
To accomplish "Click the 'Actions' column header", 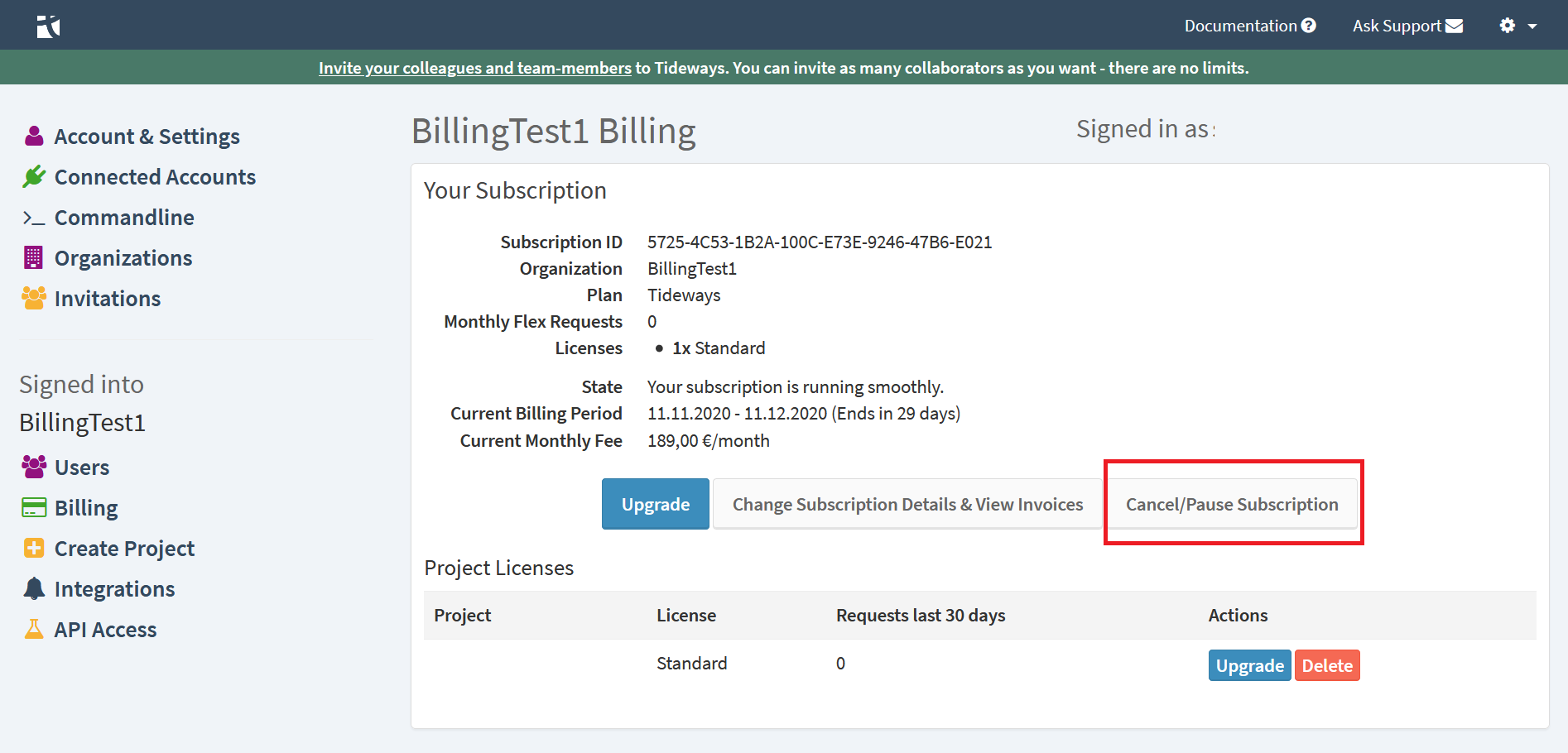I will 1238,615.
